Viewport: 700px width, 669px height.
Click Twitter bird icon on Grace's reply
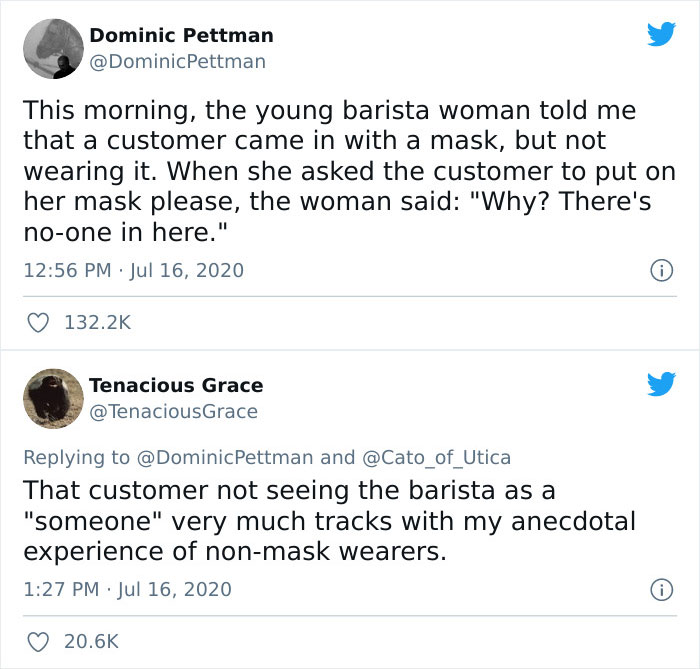pyautogui.click(x=661, y=385)
